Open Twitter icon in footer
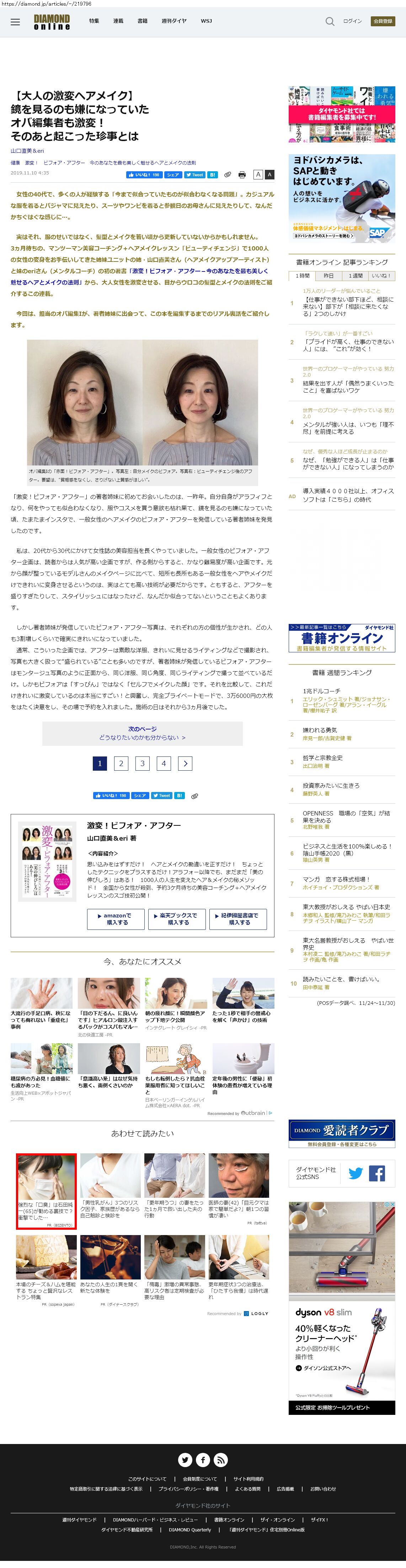Image resolution: width=406 pixels, height=1568 pixels. point(185,1460)
